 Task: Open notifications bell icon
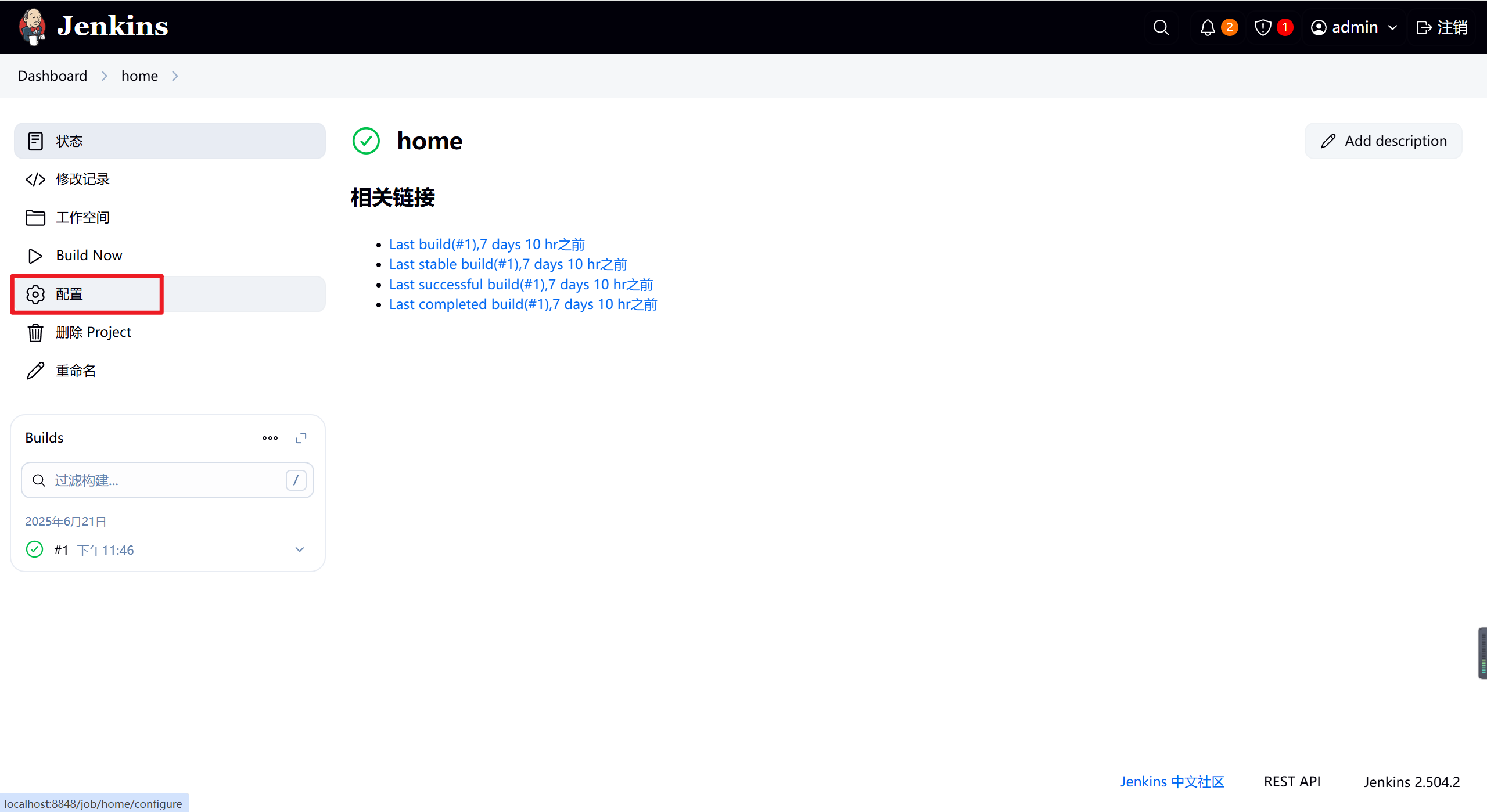[1208, 27]
